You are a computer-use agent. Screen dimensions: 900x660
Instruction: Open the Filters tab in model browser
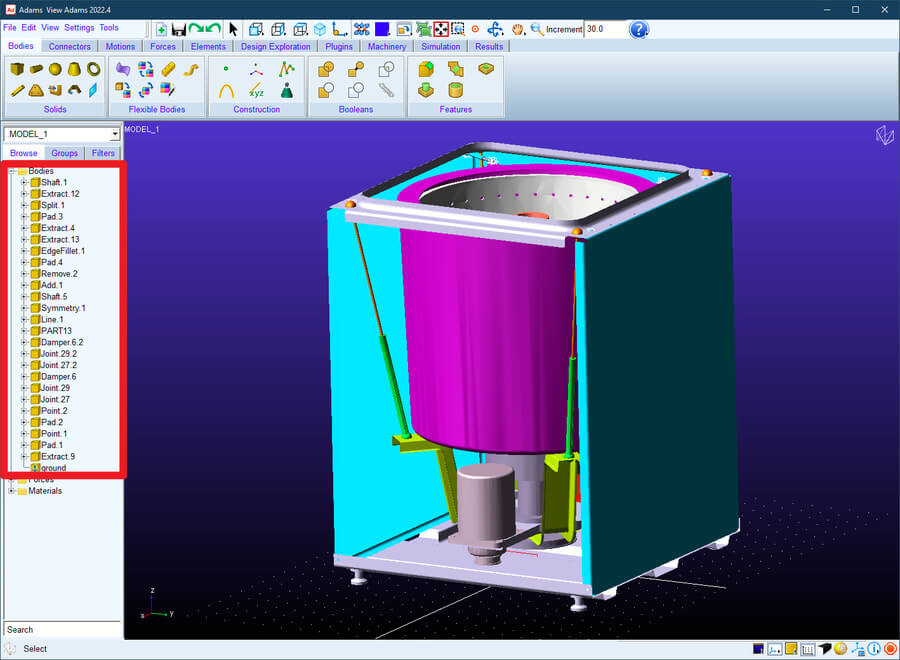point(103,153)
